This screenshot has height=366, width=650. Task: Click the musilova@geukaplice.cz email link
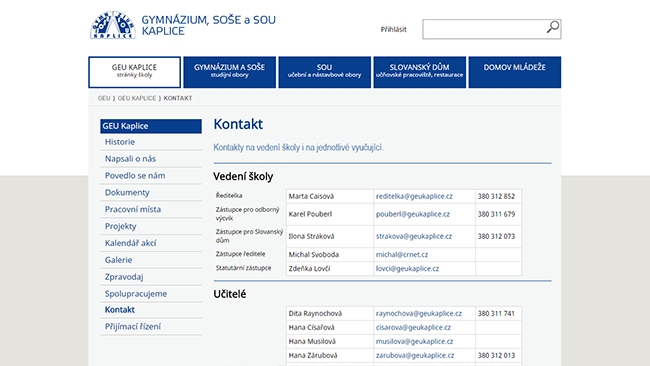pyautogui.click(x=414, y=342)
